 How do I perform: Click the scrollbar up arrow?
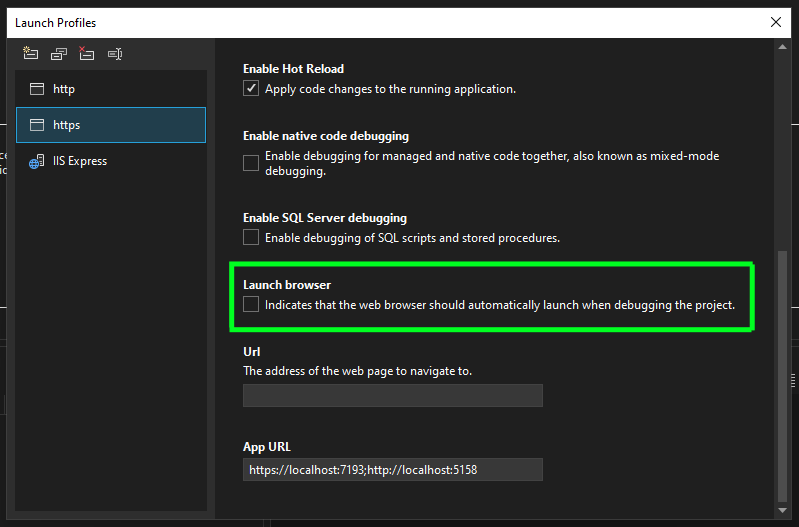(782, 47)
